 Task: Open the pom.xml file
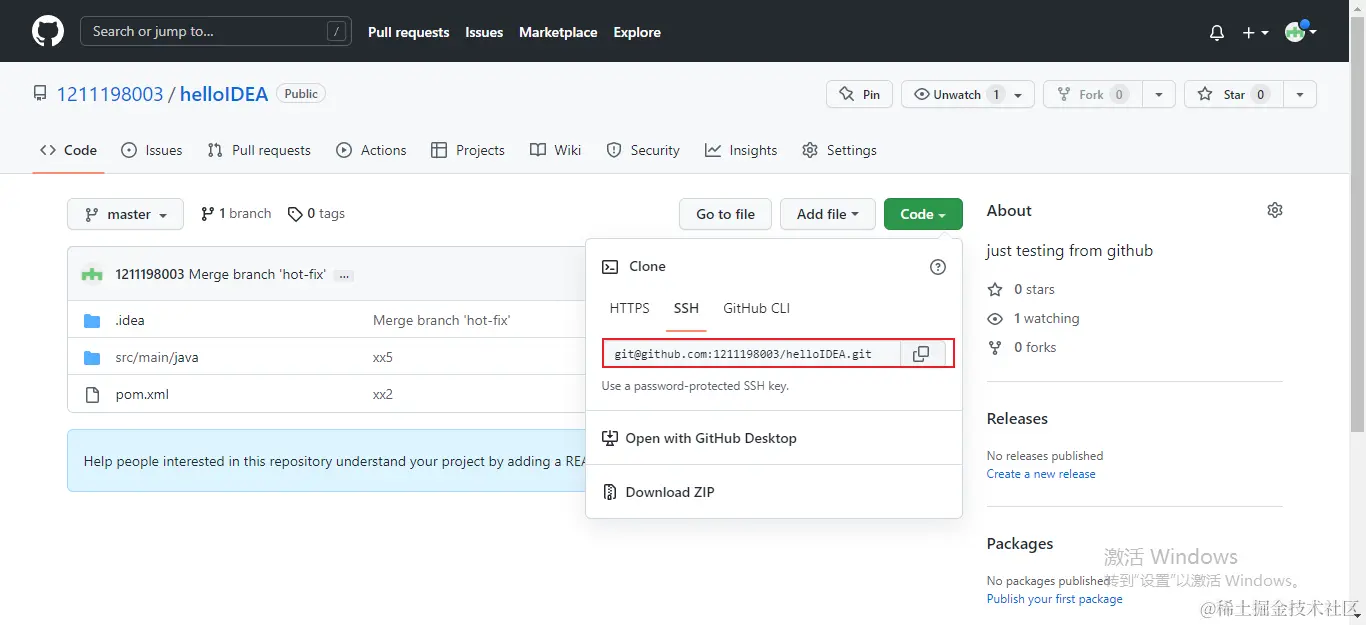tap(142, 394)
